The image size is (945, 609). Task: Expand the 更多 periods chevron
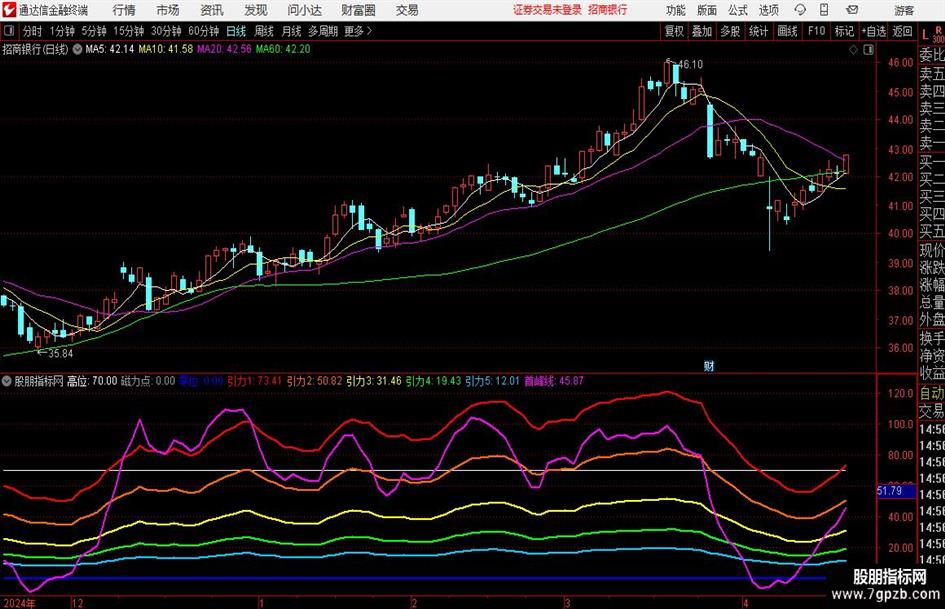pos(359,31)
